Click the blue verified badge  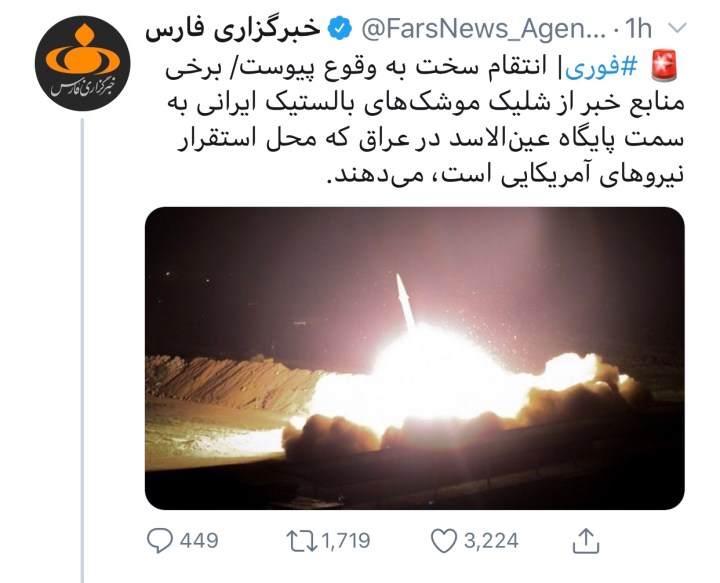[x=339, y=28]
